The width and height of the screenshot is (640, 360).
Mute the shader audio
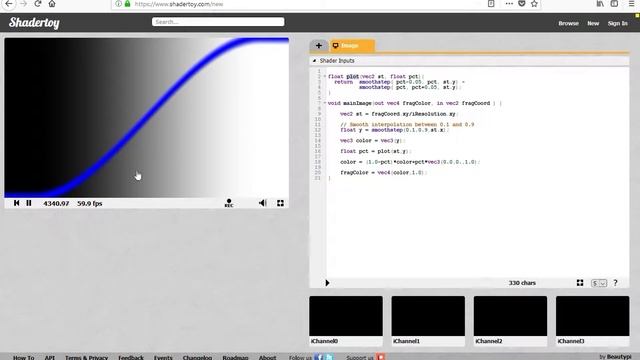pyautogui.click(x=262, y=203)
